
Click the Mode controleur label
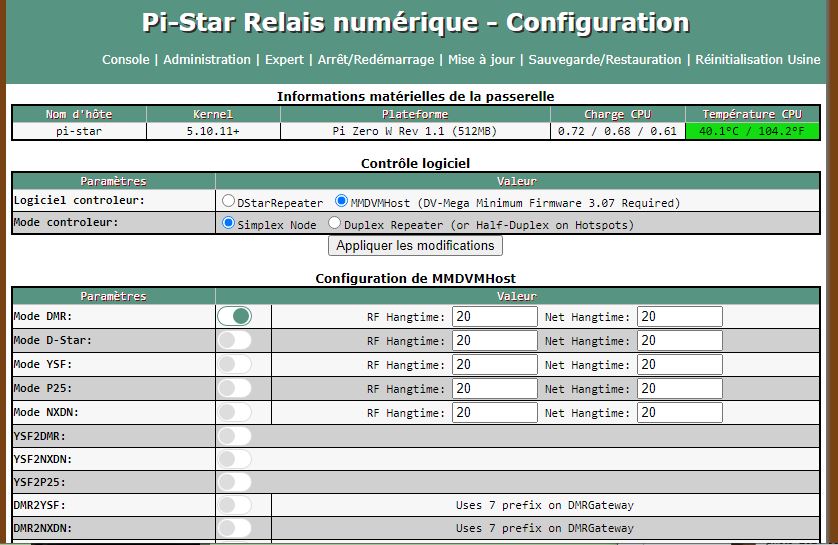(66, 222)
